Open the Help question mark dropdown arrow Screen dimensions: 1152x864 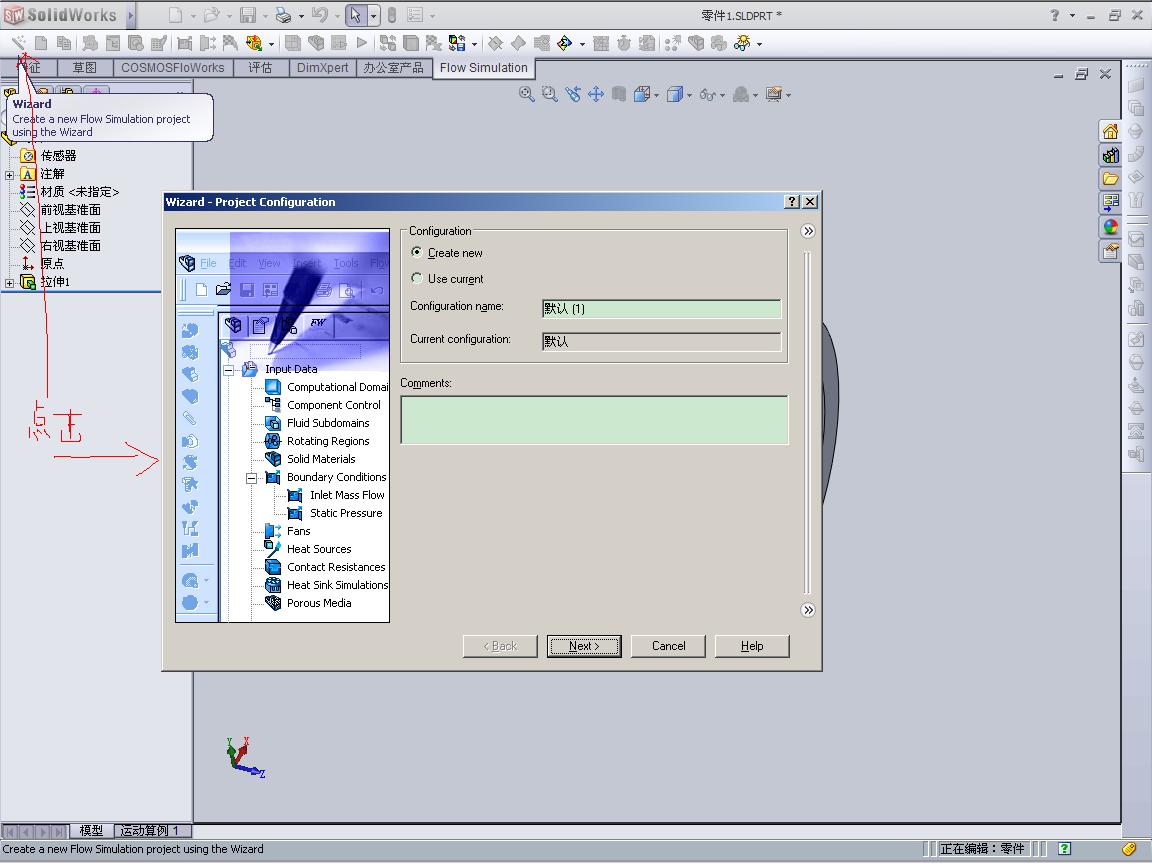[x=1072, y=15]
